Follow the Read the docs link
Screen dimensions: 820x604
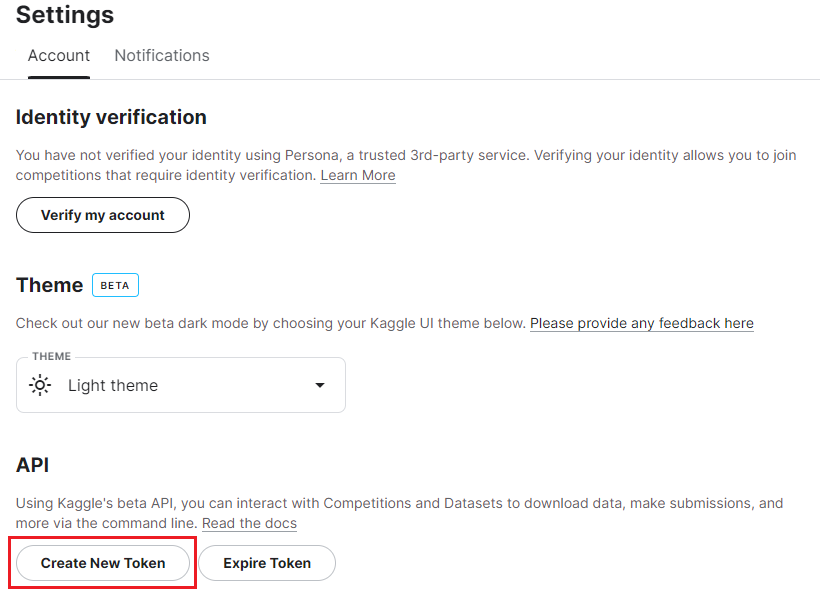point(248,523)
